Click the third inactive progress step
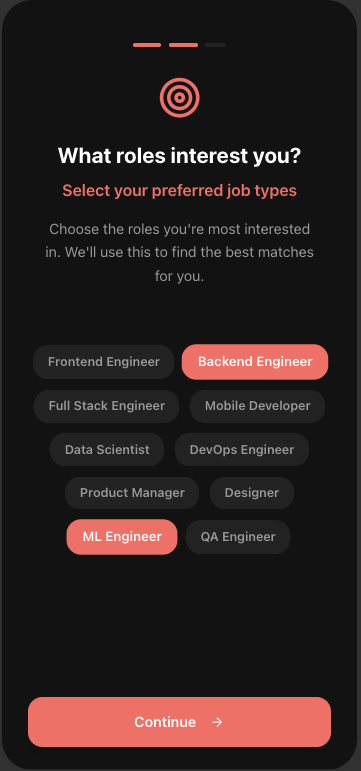Screen dimensions: 361x771 coord(215,45)
